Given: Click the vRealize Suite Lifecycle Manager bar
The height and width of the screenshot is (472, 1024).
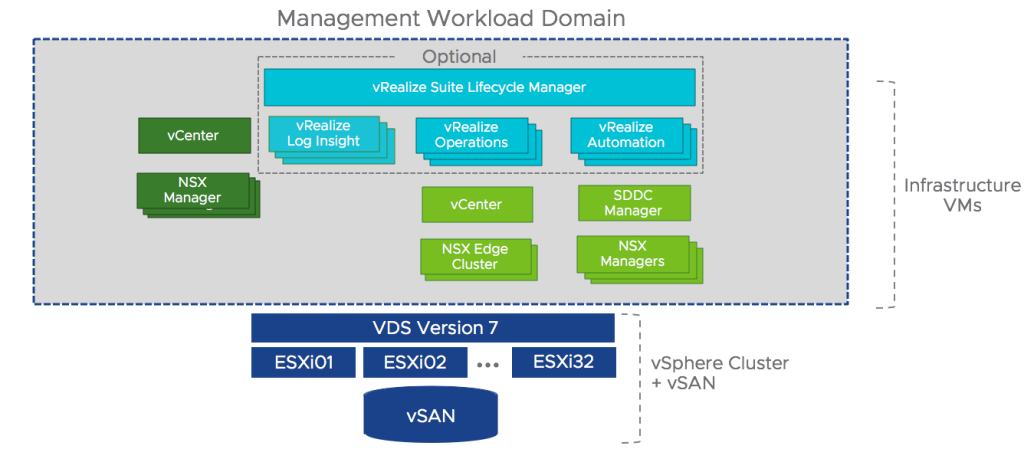Looking at the screenshot, I should tap(479, 87).
